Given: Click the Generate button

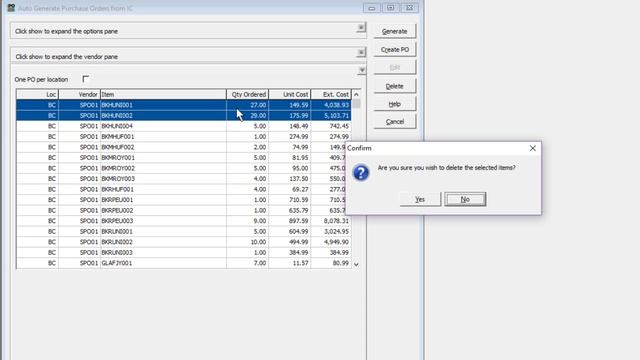Looking at the screenshot, I should point(394,31).
